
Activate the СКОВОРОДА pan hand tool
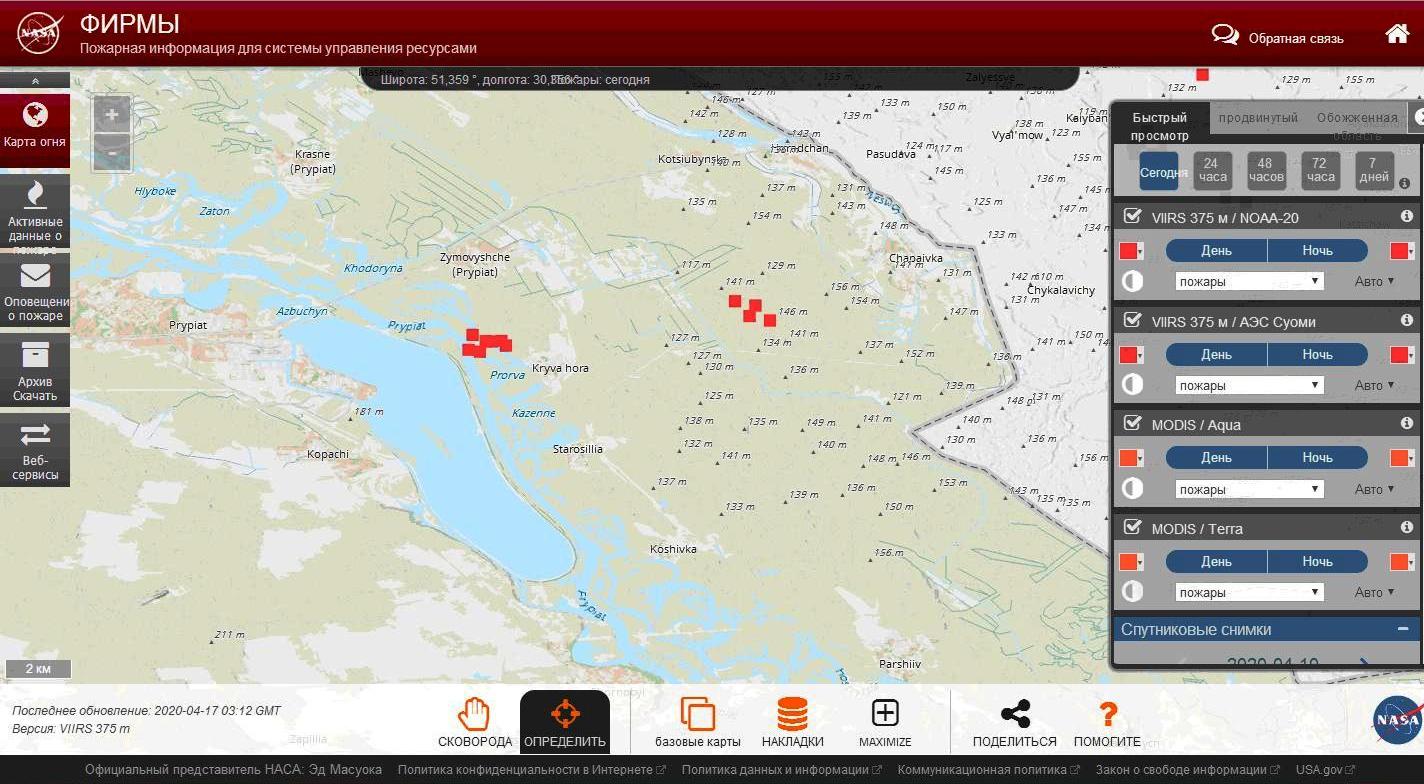[472, 720]
